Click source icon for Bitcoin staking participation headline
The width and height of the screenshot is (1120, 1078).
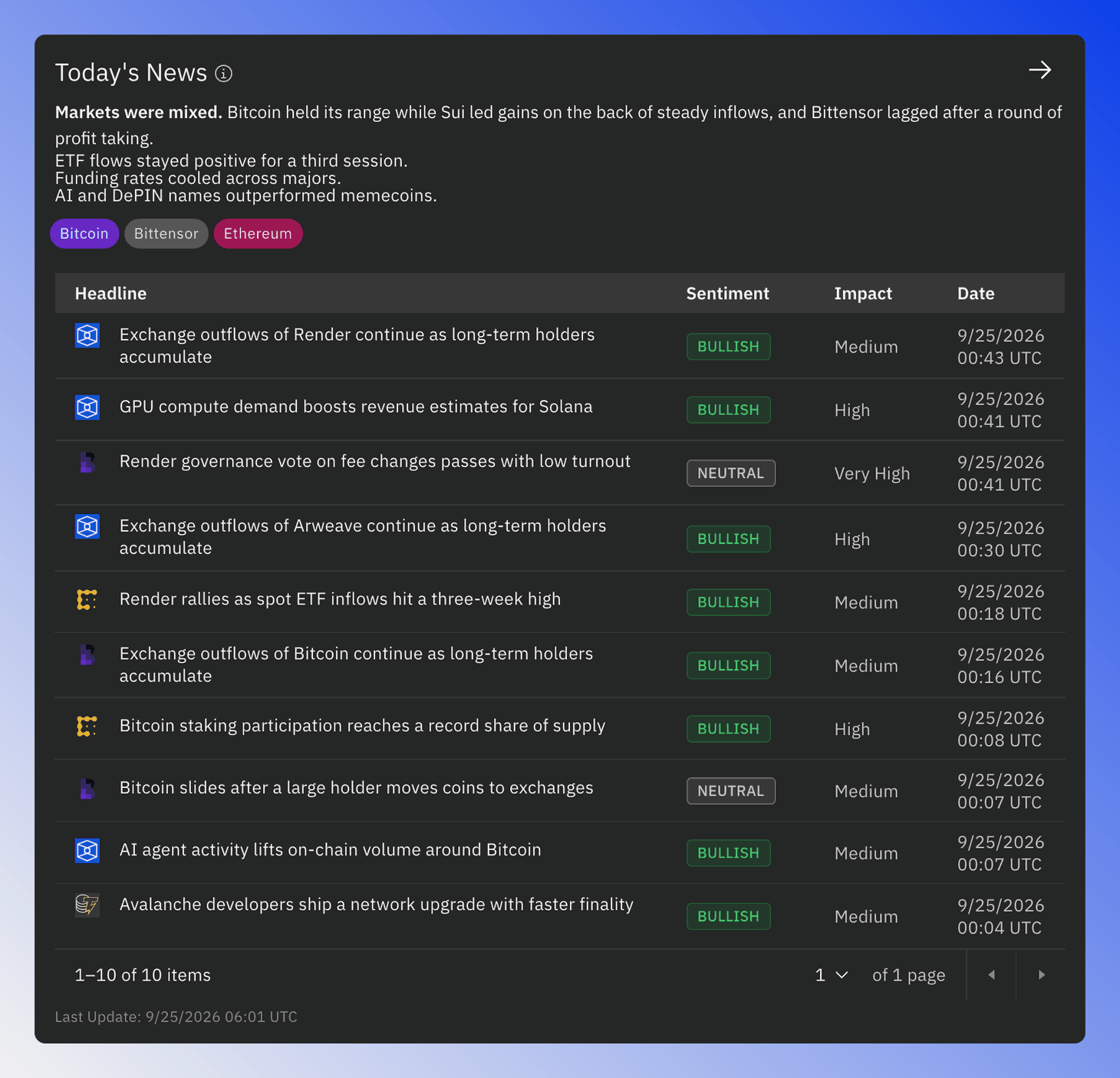tap(87, 726)
